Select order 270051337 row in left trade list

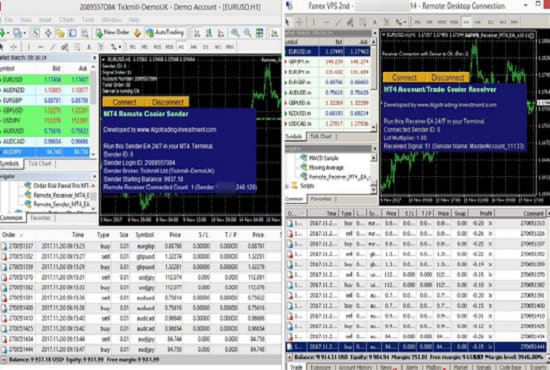pyautogui.click(x=140, y=246)
